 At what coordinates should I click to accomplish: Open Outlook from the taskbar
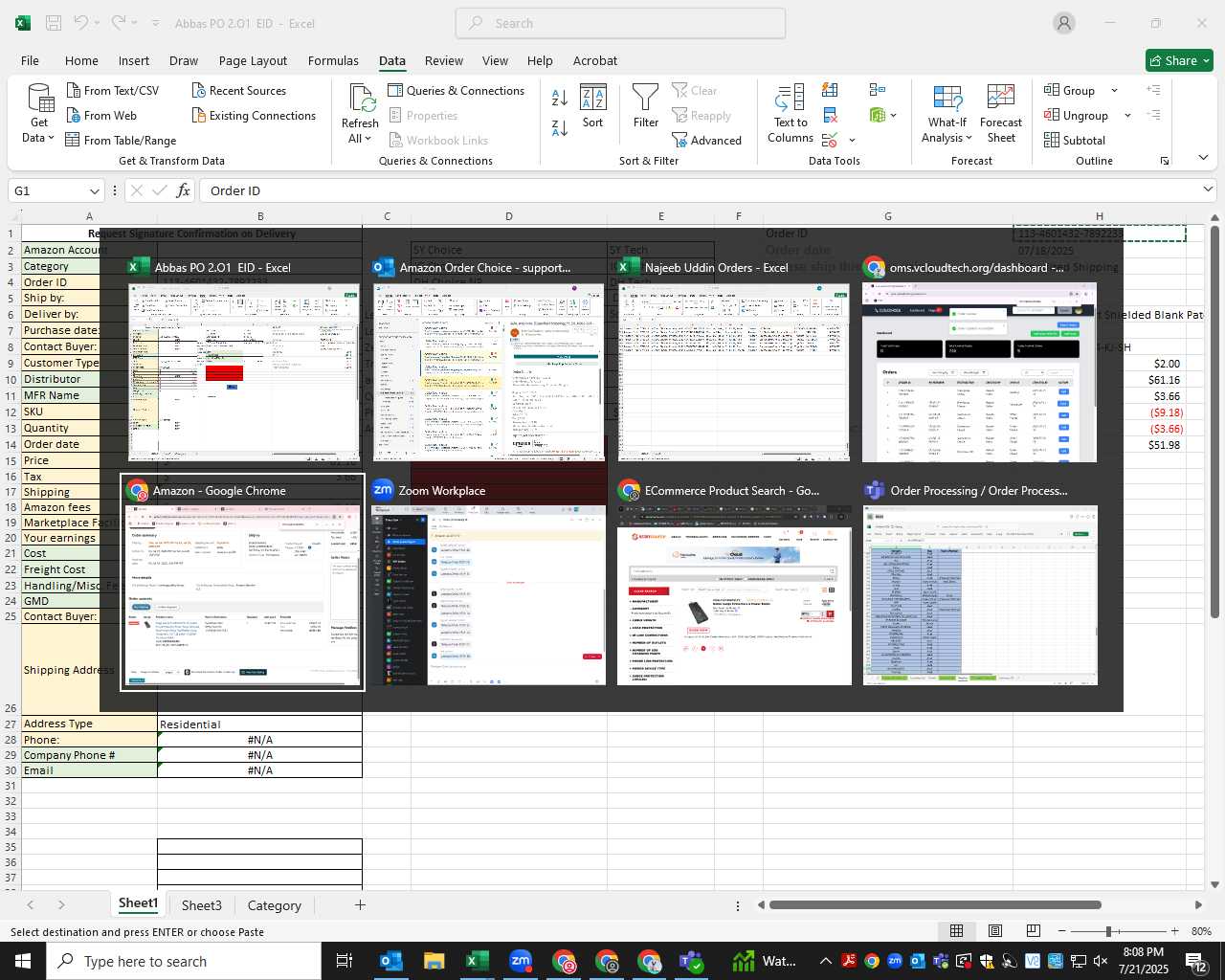coord(390,961)
